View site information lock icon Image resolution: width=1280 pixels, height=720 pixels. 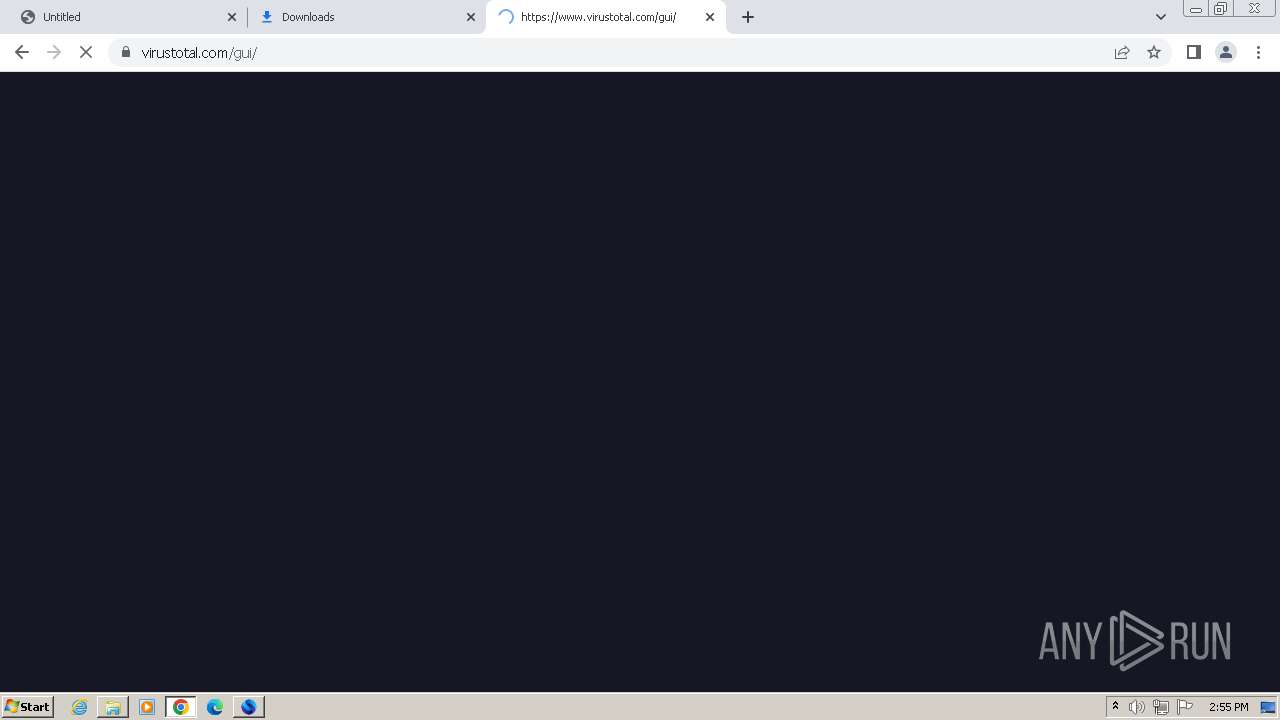[x=125, y=52]
